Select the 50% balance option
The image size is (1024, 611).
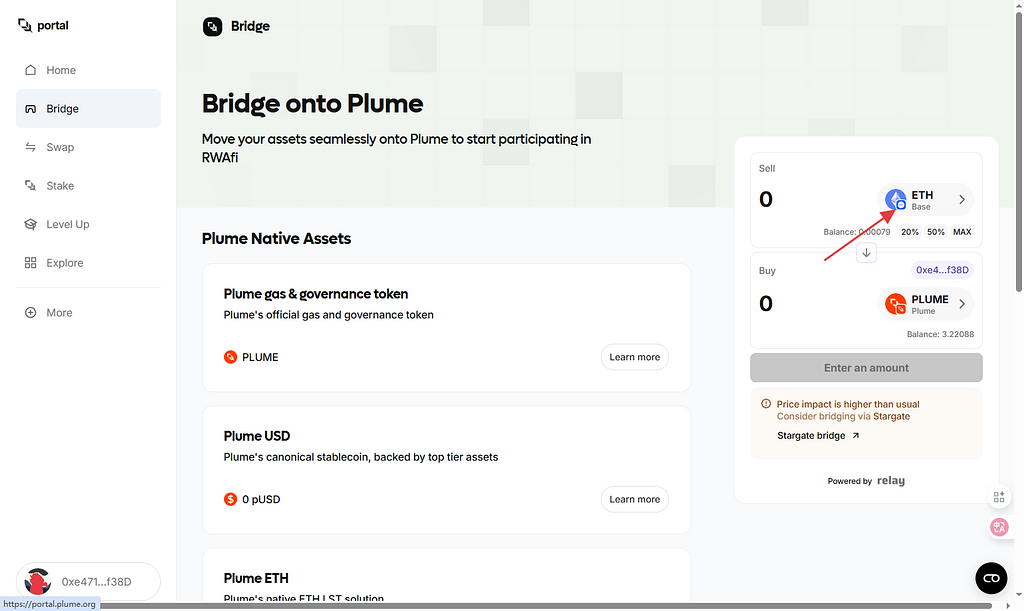[x=935, y=232]
